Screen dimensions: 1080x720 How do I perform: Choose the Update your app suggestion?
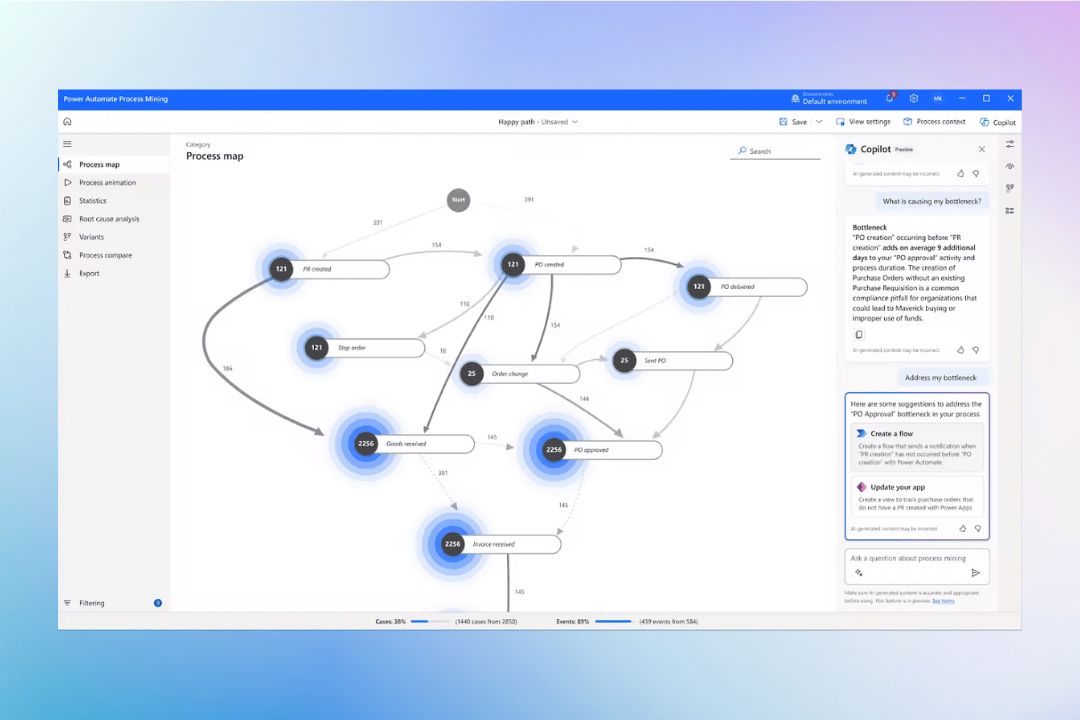(917, 497)
